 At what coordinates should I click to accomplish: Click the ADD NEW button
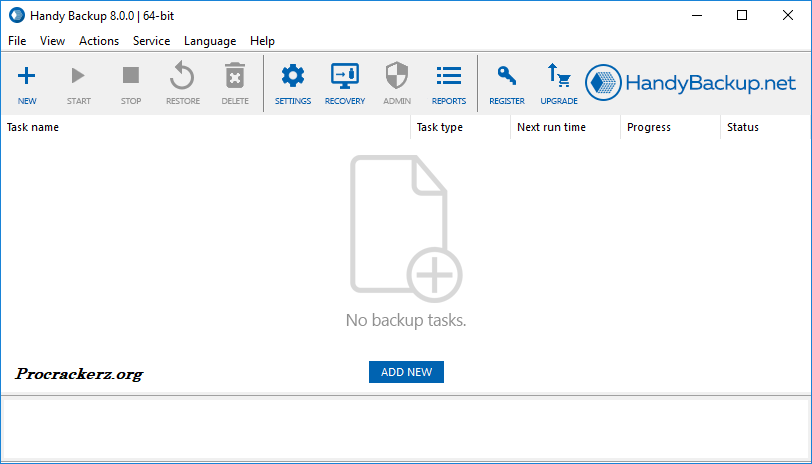coord(406,372)
